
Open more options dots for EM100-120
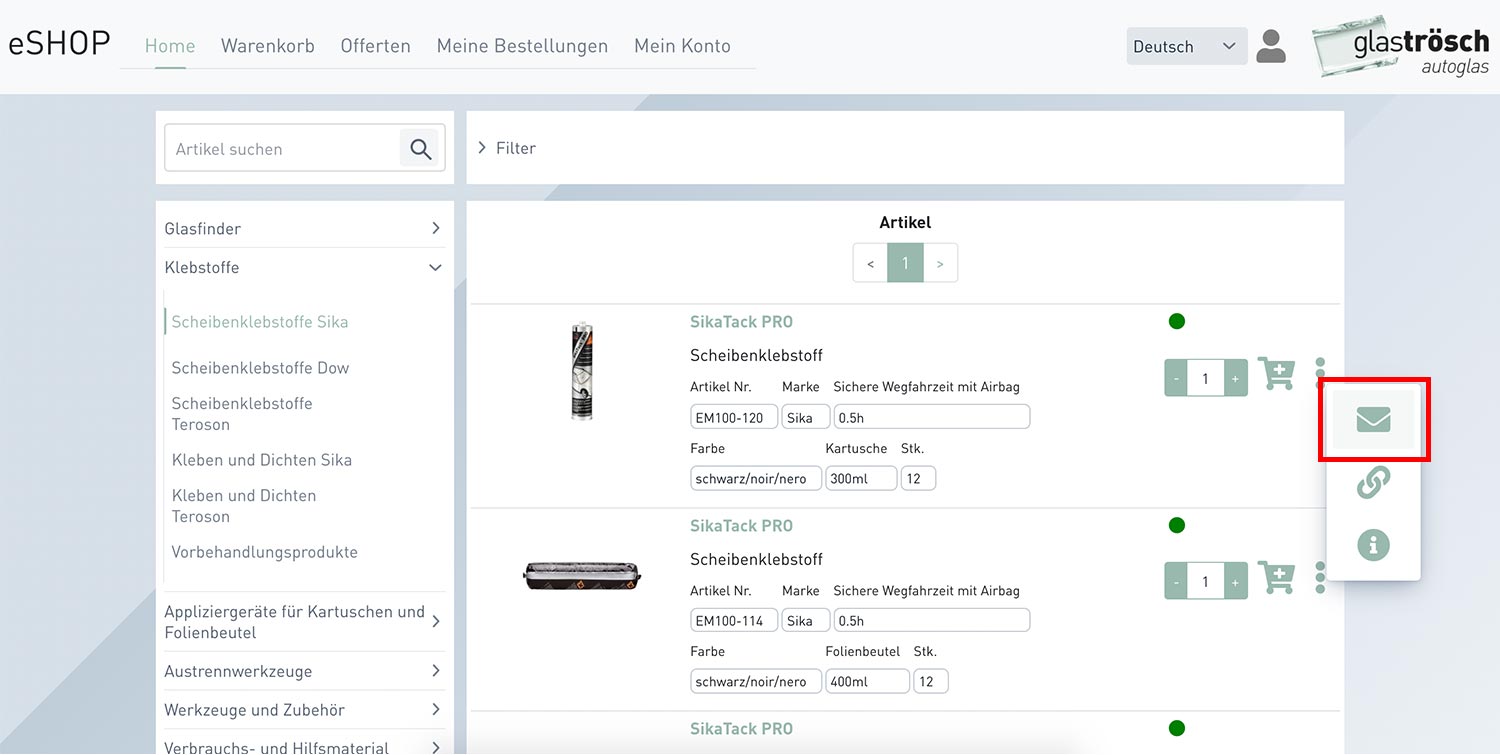tap(1321, 374)
